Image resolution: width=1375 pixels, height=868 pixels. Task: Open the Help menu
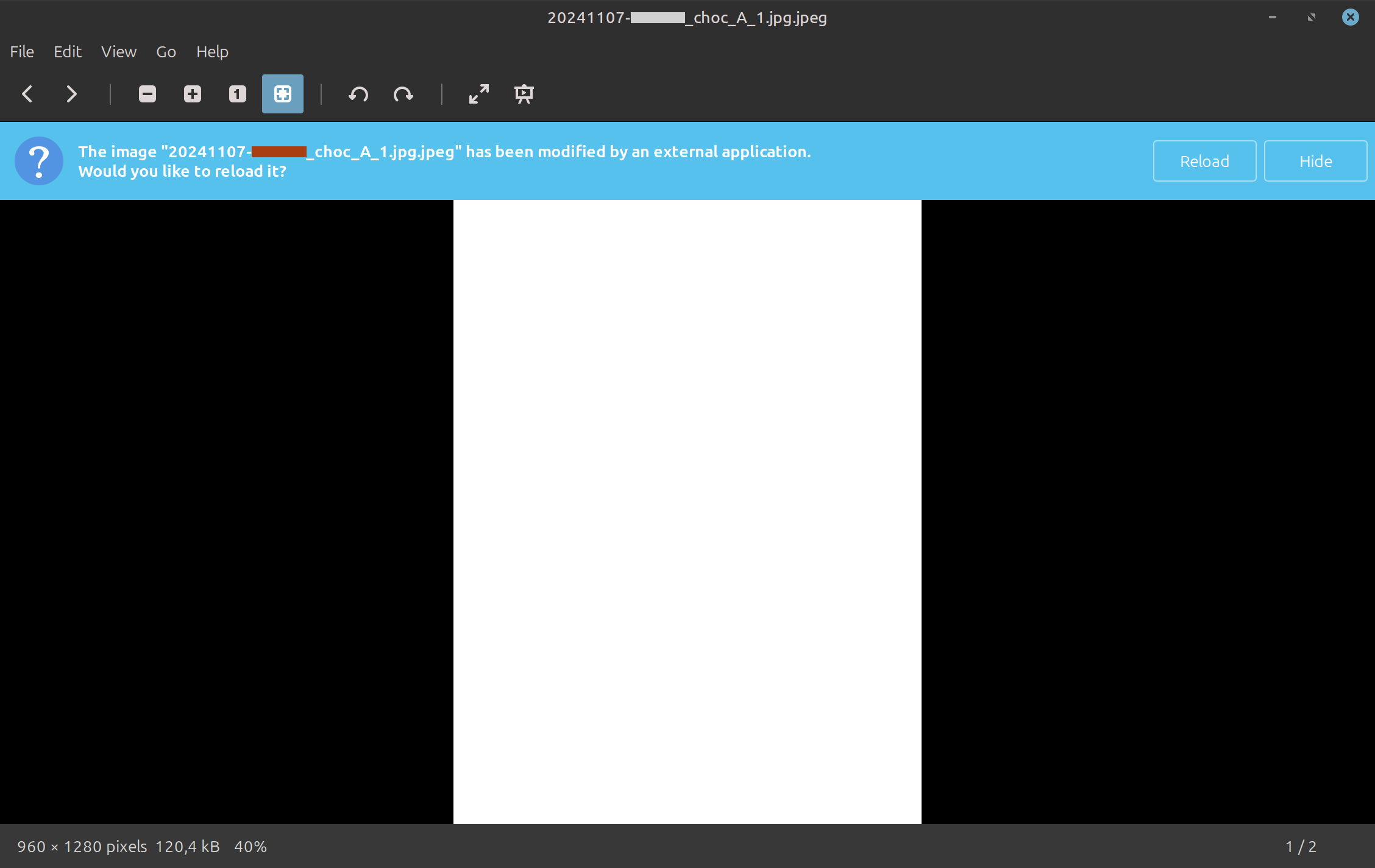coord(212,52)
